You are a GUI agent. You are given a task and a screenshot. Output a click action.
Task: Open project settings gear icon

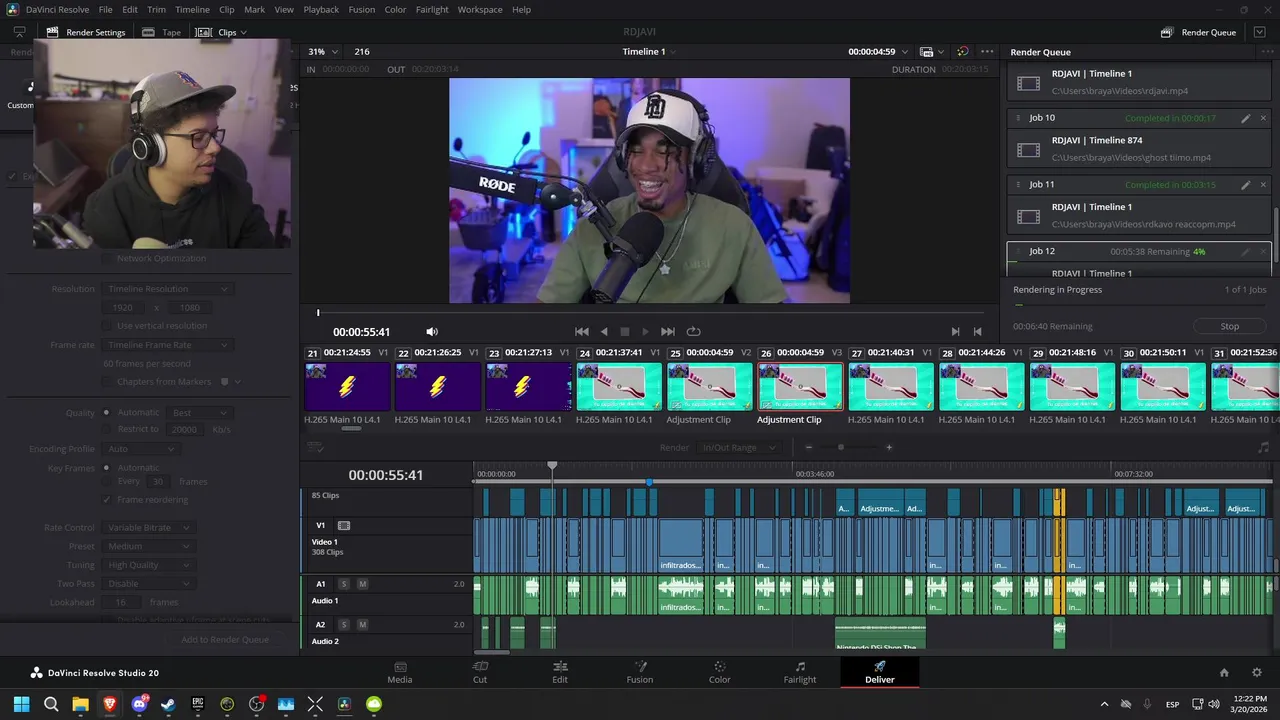1257,673
